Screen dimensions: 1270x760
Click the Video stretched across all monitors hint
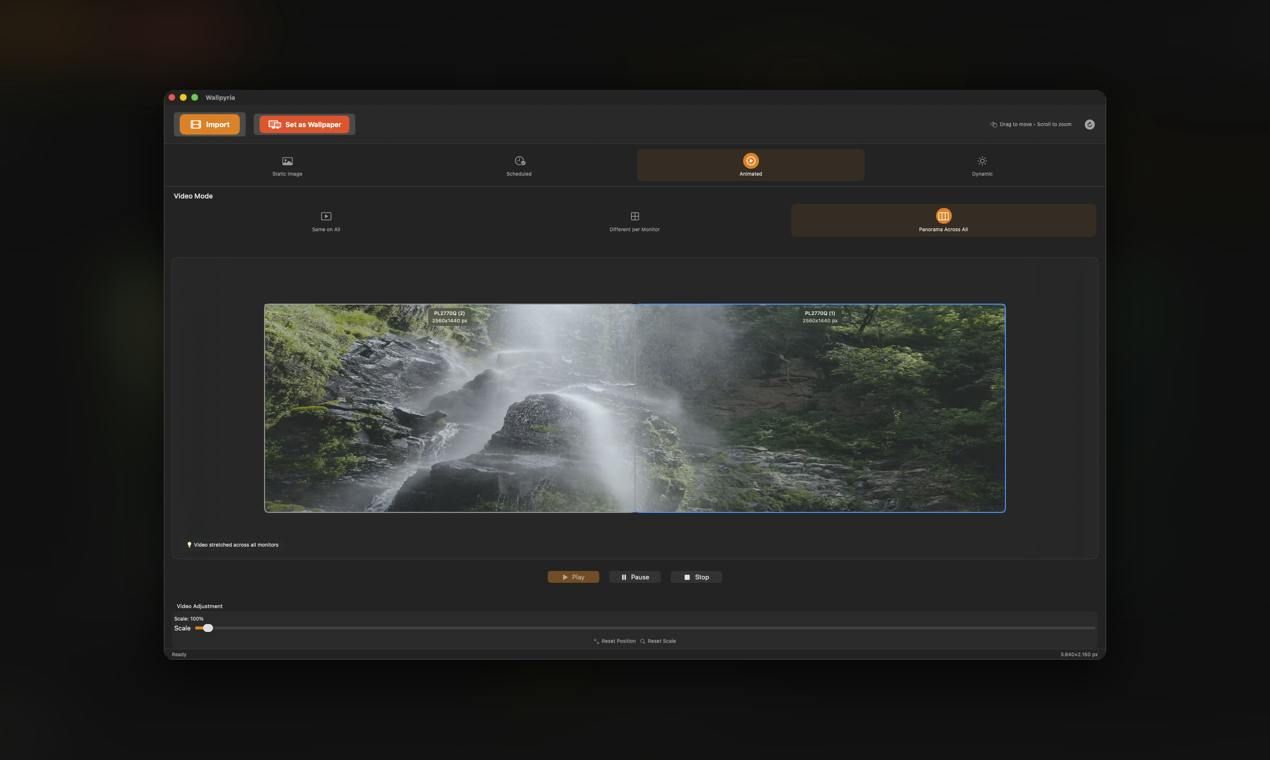point(233,545)
